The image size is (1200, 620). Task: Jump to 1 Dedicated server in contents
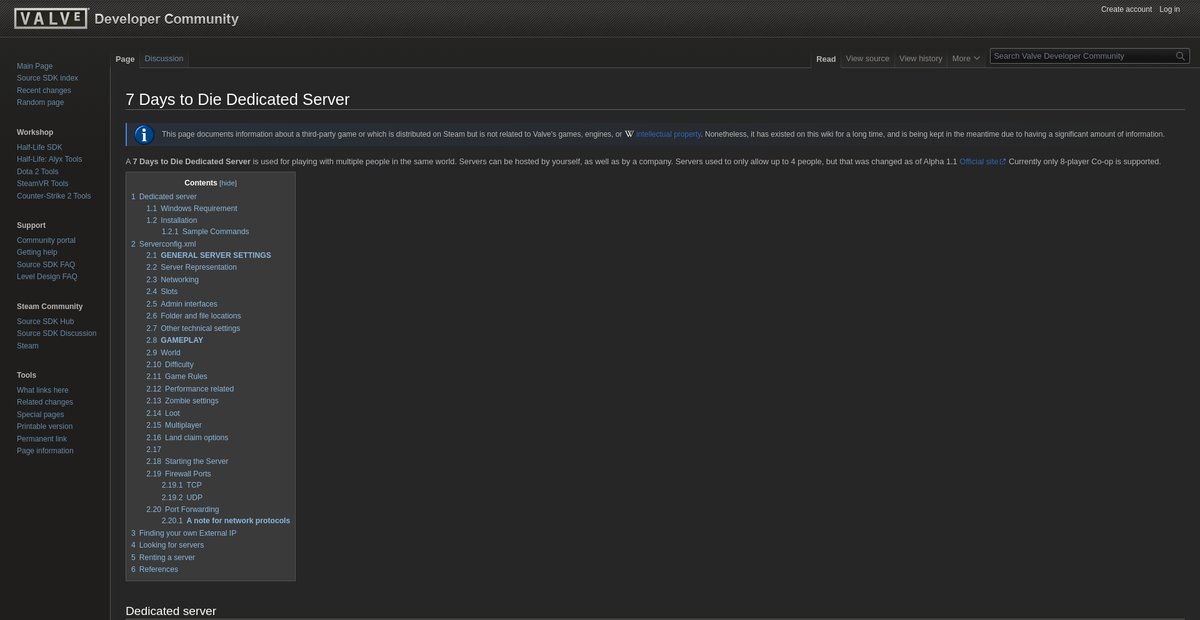pyautogui.click(x=164, y=196)
